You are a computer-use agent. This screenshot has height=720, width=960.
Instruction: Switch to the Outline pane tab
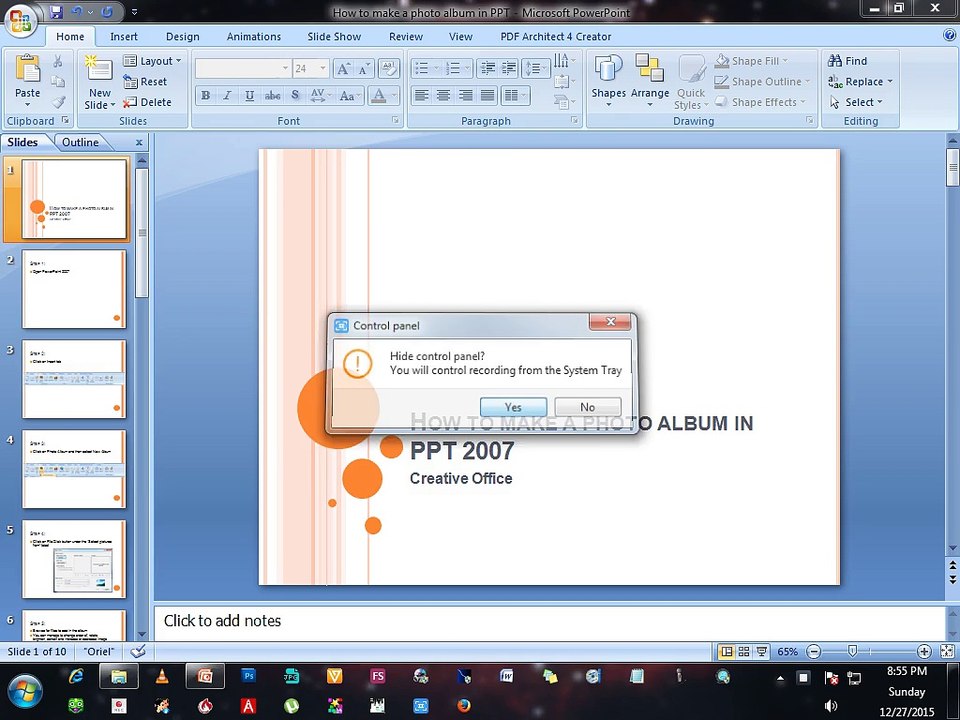80,142
